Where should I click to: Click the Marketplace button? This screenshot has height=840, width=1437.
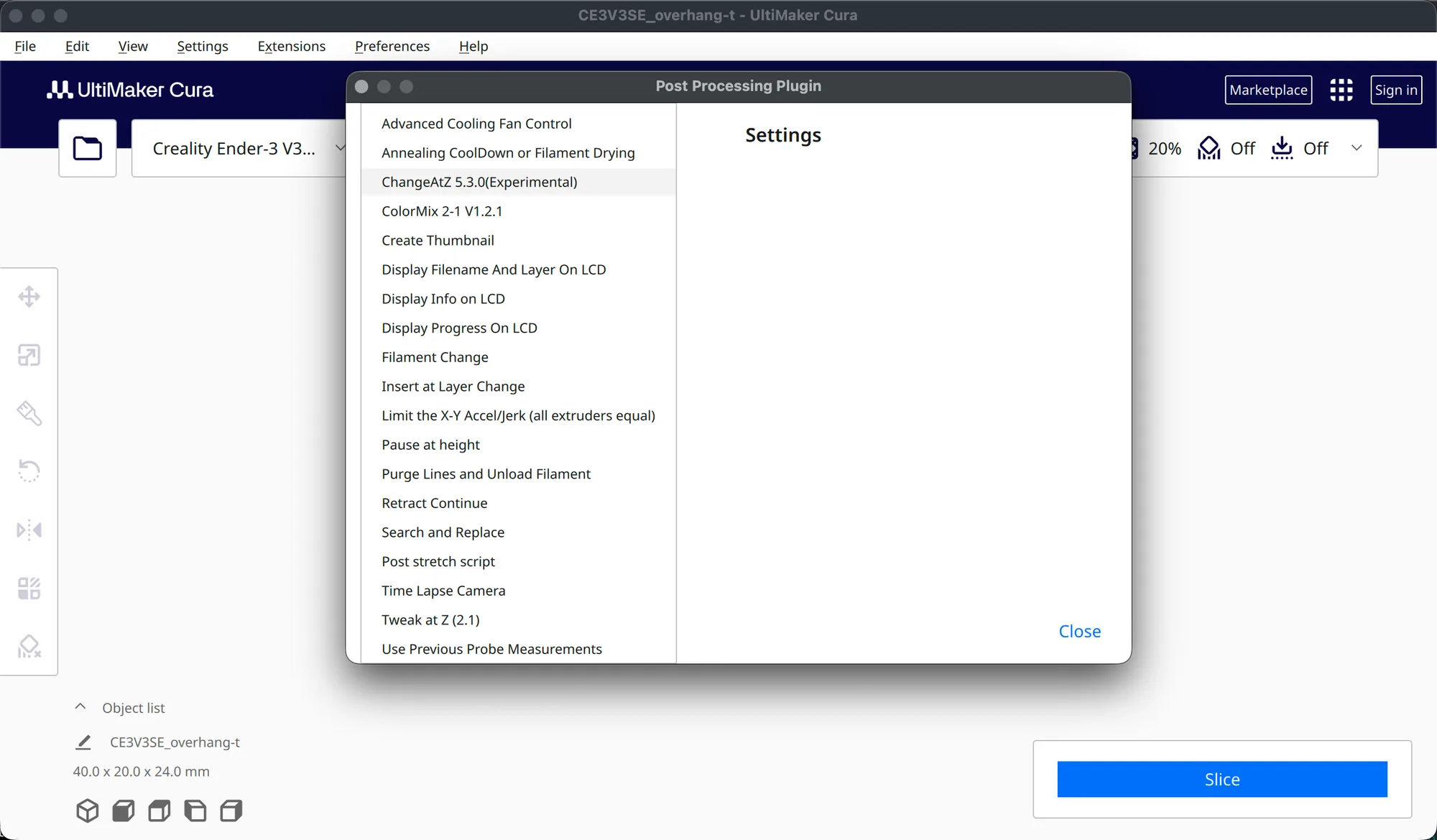[1268, 90]
